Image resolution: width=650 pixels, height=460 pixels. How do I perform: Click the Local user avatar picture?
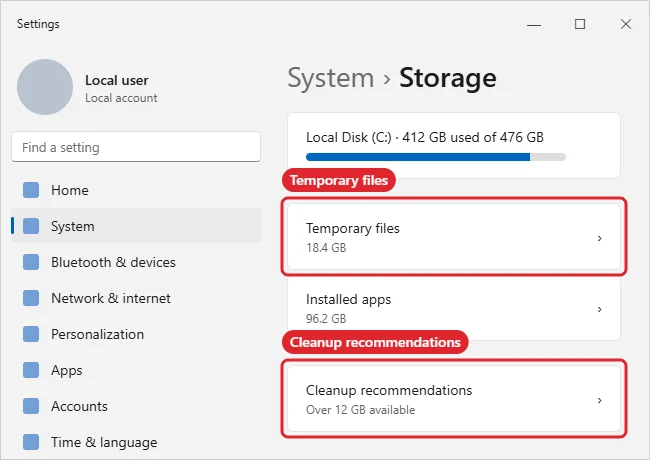pos(45,87)
